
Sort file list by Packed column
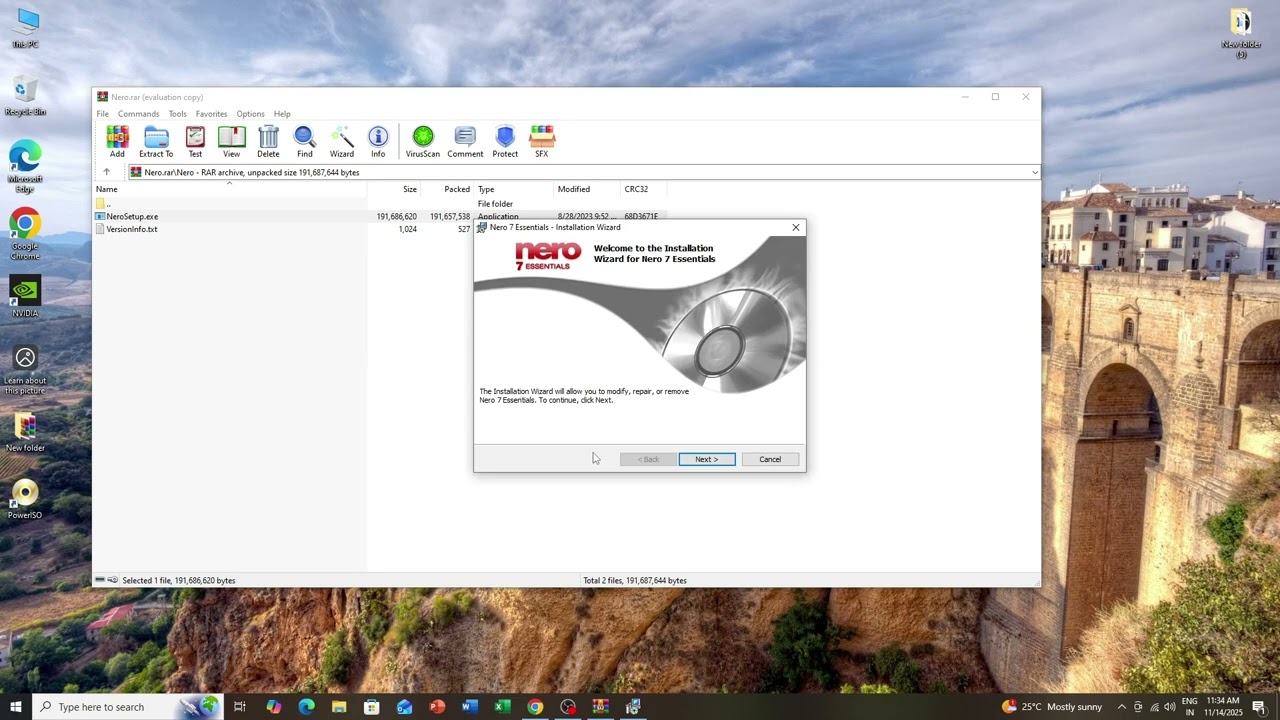tap(447, 189)
